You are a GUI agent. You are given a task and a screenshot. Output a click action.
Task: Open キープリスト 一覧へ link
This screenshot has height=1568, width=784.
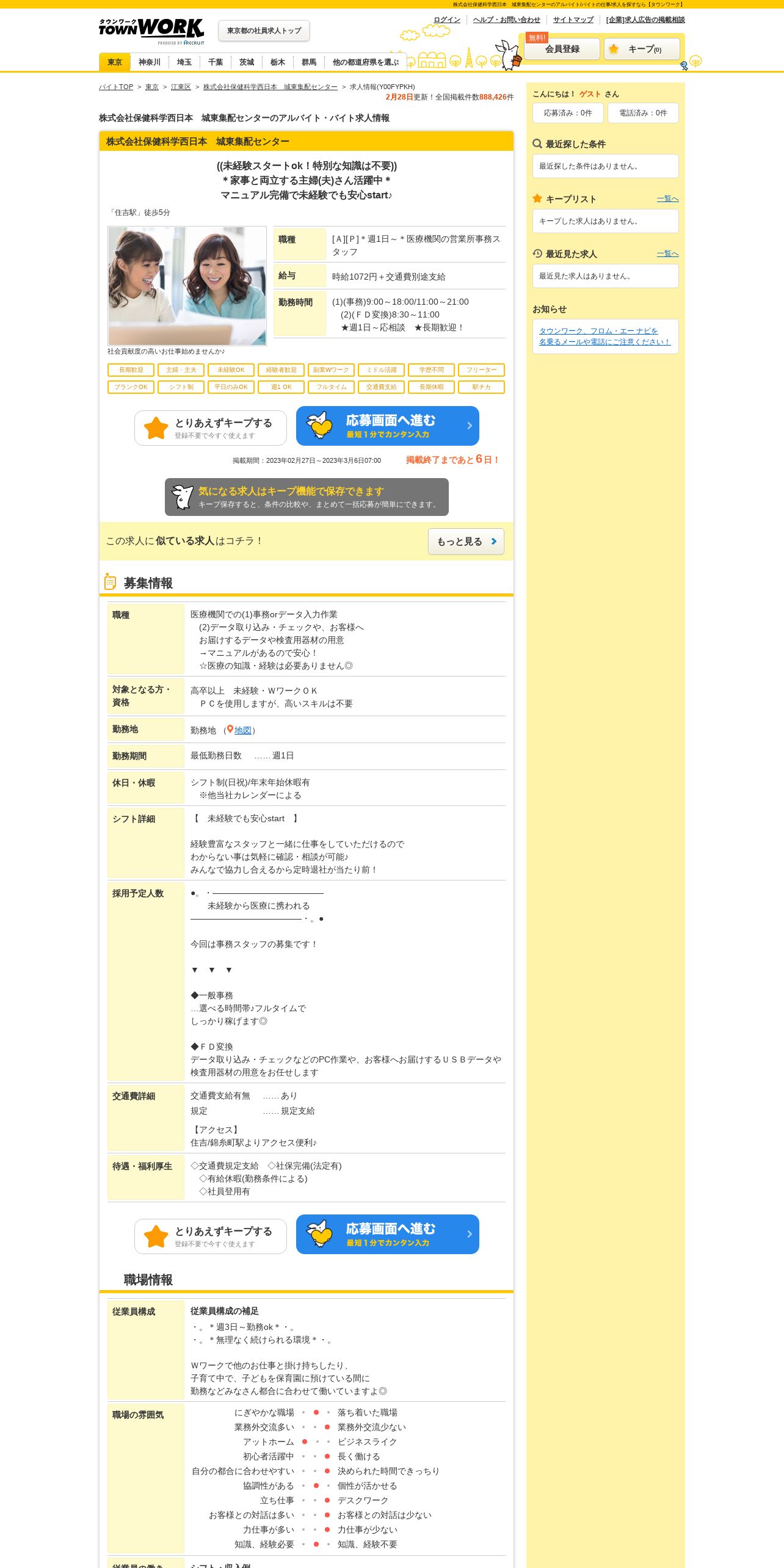click(x=668, y=199)
